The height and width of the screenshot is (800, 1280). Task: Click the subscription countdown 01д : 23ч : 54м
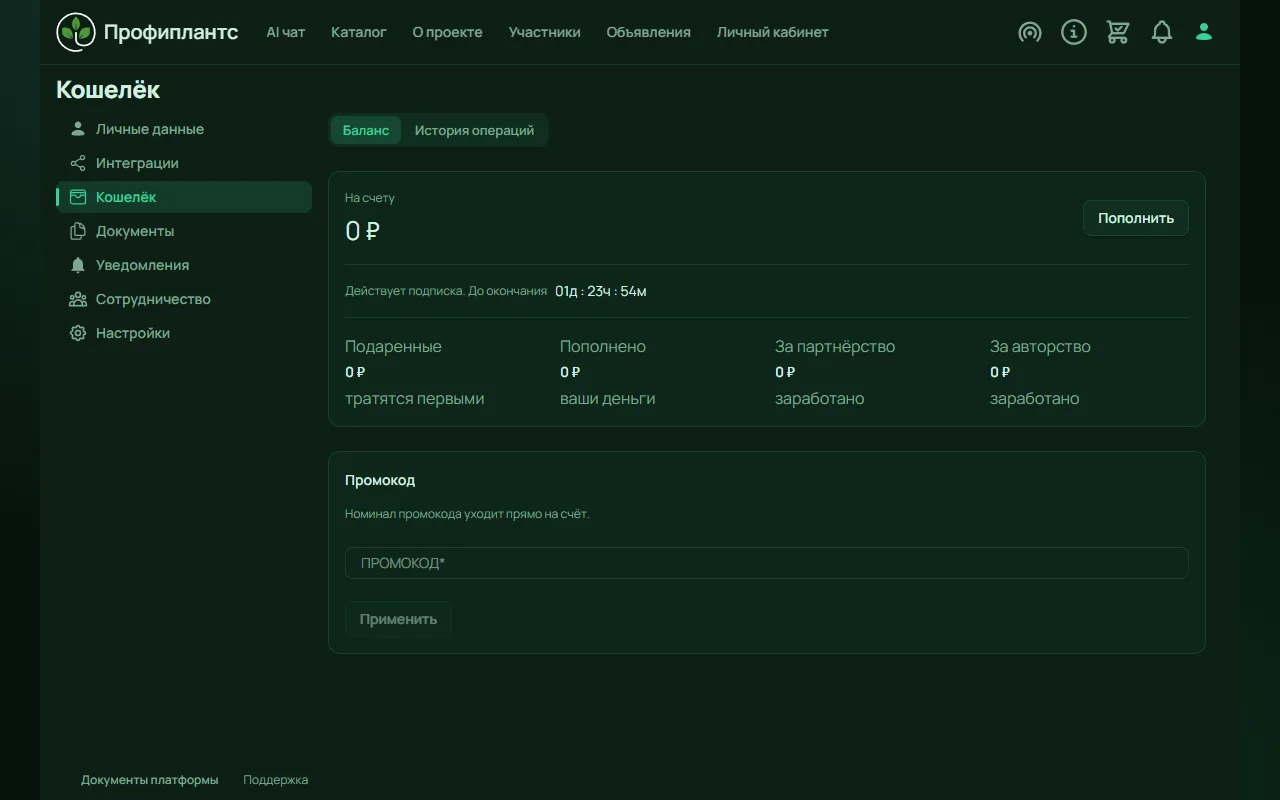601,291
